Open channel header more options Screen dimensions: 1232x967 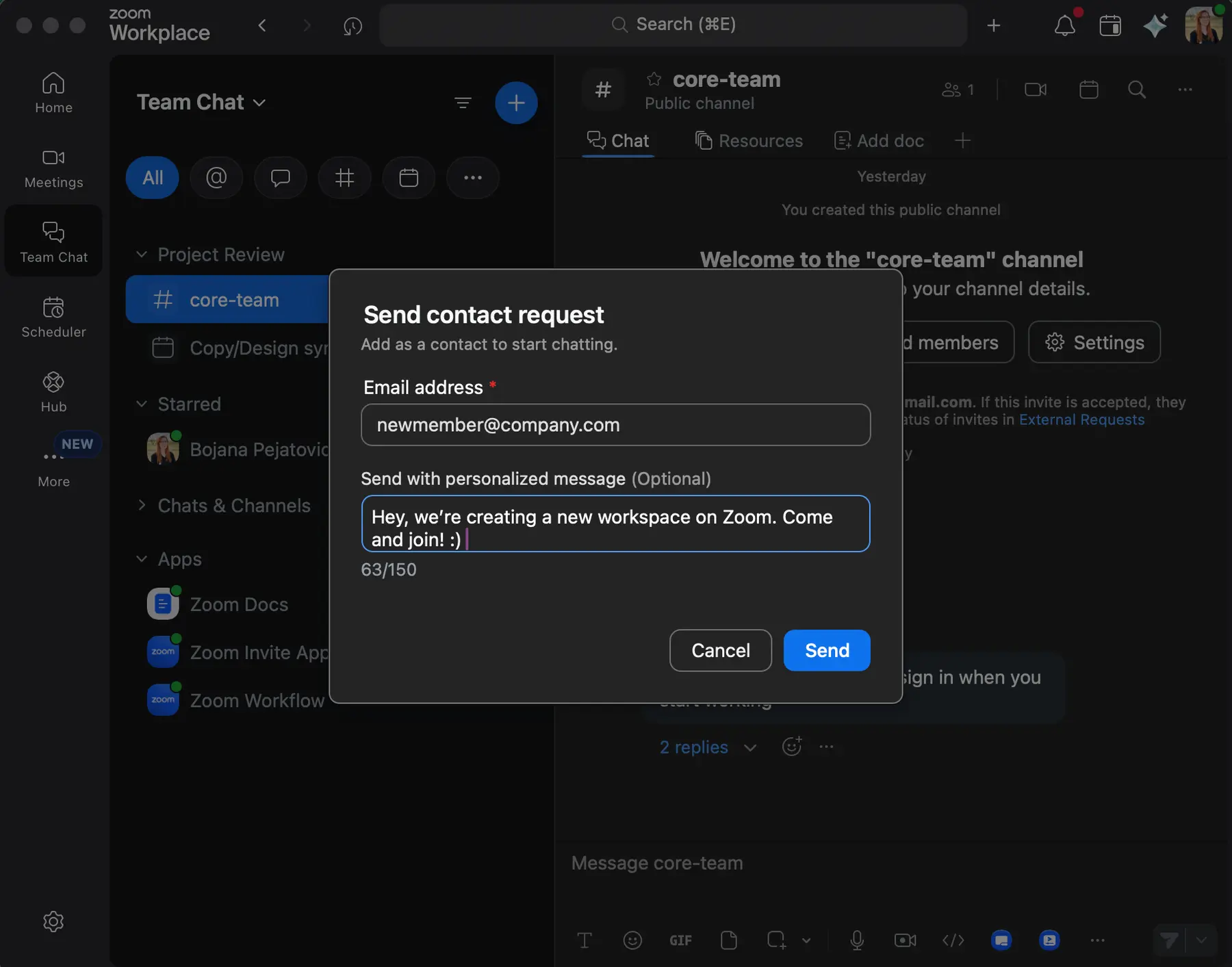[1185, 90]
